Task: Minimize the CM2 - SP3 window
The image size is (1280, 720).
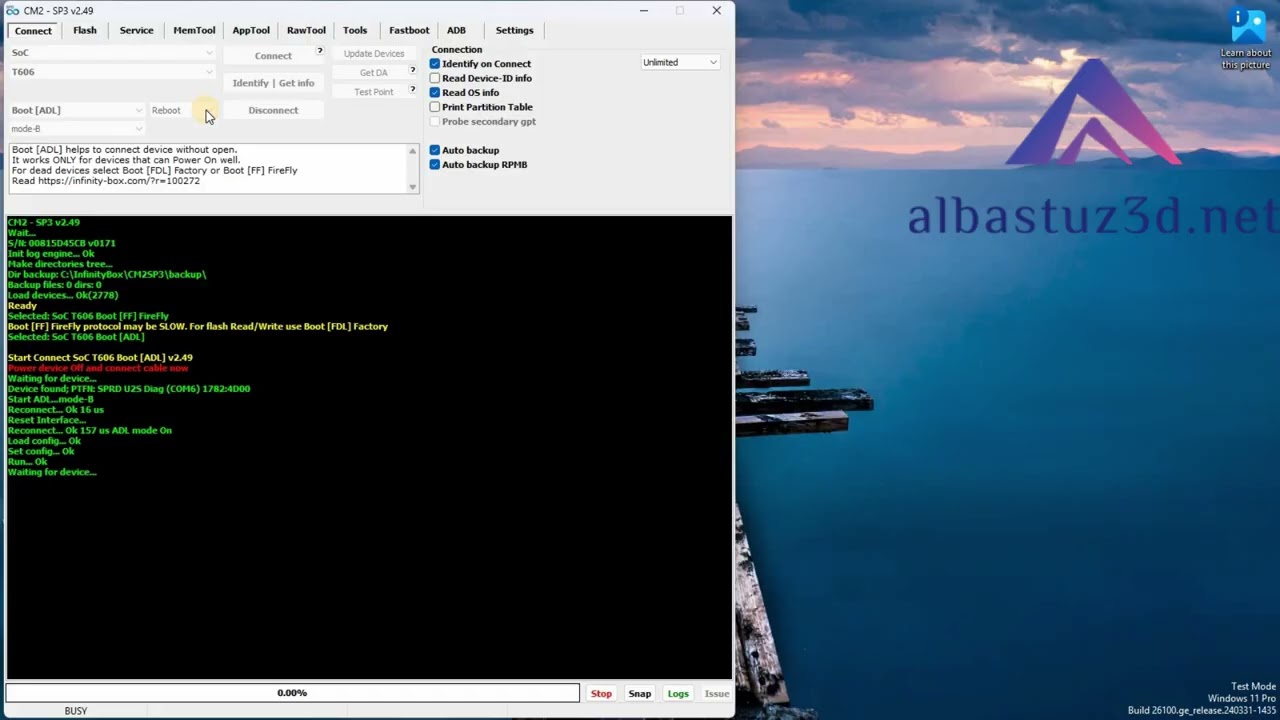Action: (x=644, y=11)
